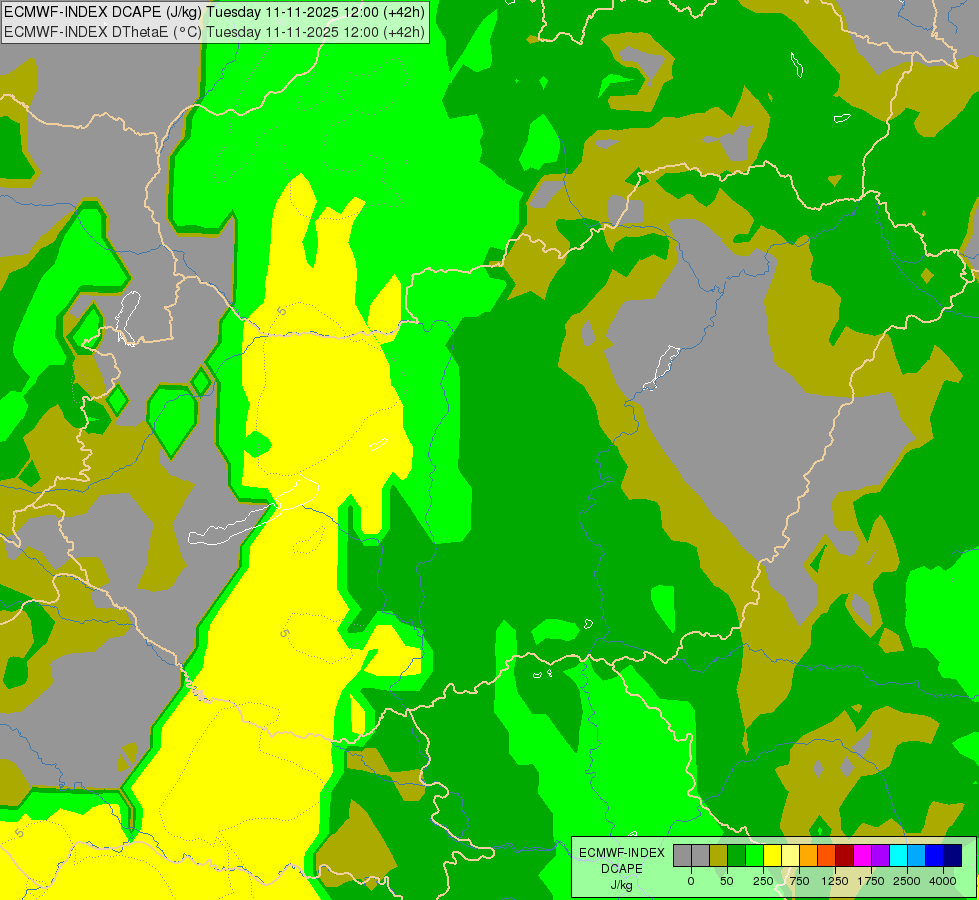Click the dark green legend swatch after 50
Viewport: 979px width, 900px height.
tap(736, 855)
